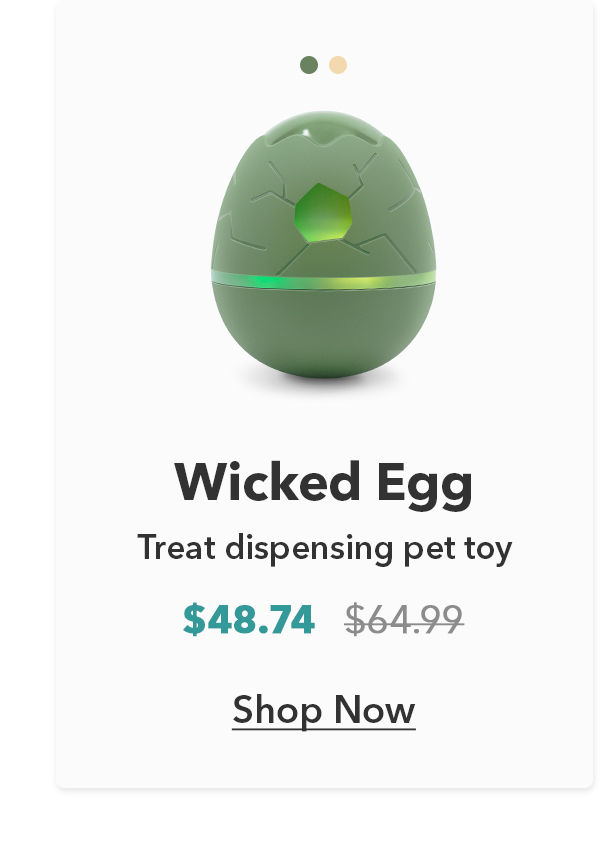Click the glowing hexagon window on the egg
This screenshot has height=843, width=600.
pos(323,212)
